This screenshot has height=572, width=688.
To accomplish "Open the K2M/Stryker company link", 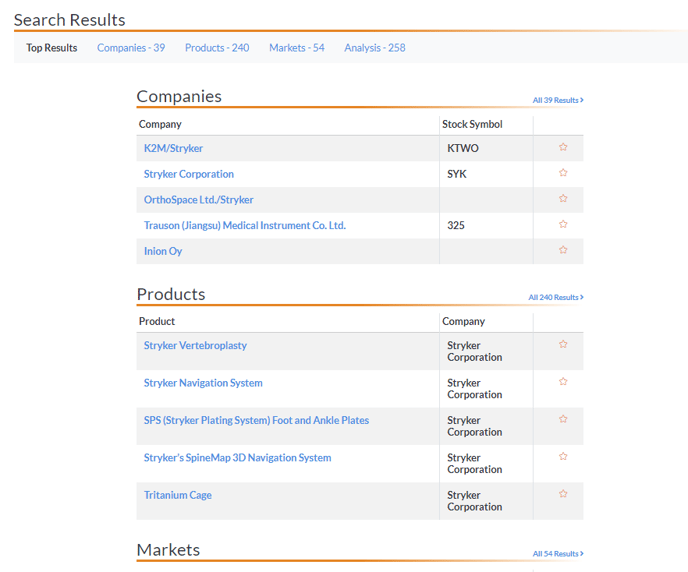I will coord(173,148).
